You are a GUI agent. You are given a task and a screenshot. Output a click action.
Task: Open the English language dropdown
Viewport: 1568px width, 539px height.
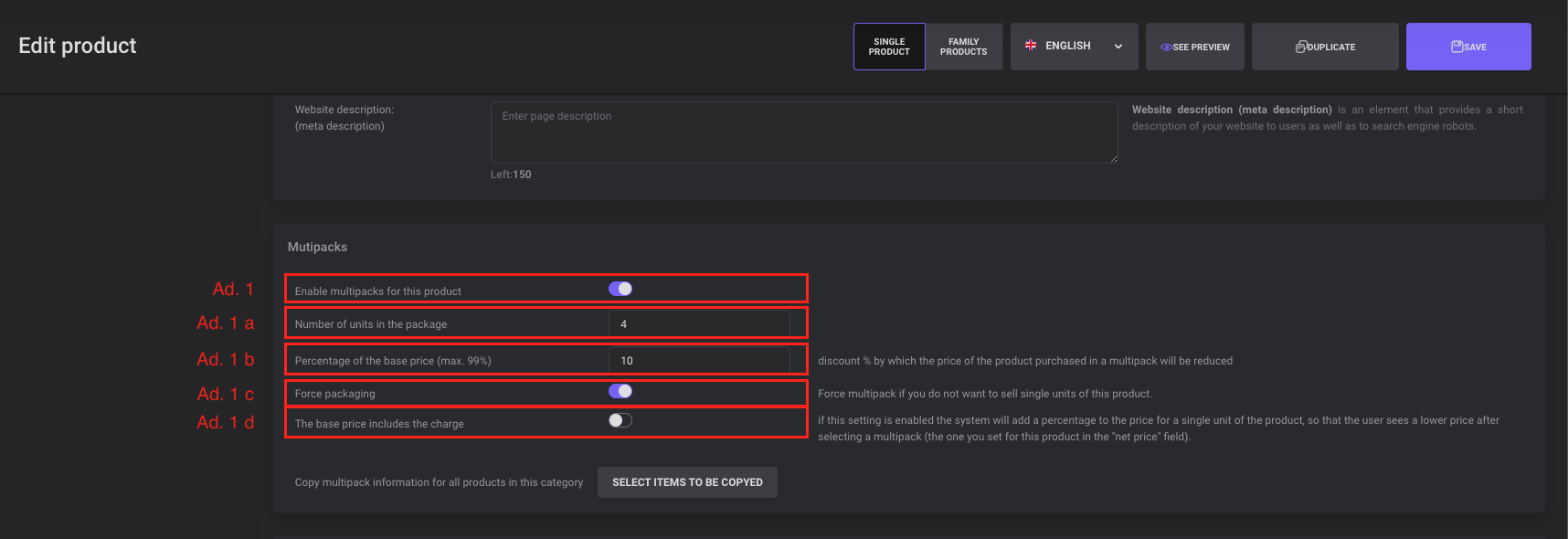(1068, 46)
